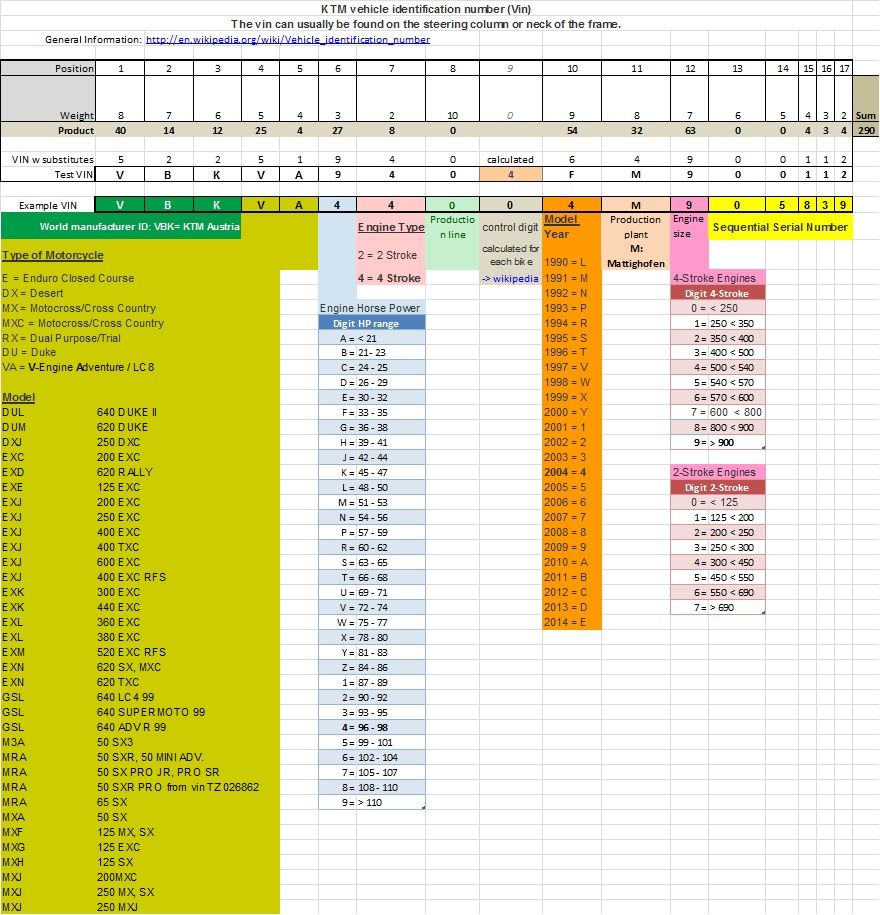Click the 'Mattighofen' production plant cell
Screen dimensions: 880x915
point(636,263)
